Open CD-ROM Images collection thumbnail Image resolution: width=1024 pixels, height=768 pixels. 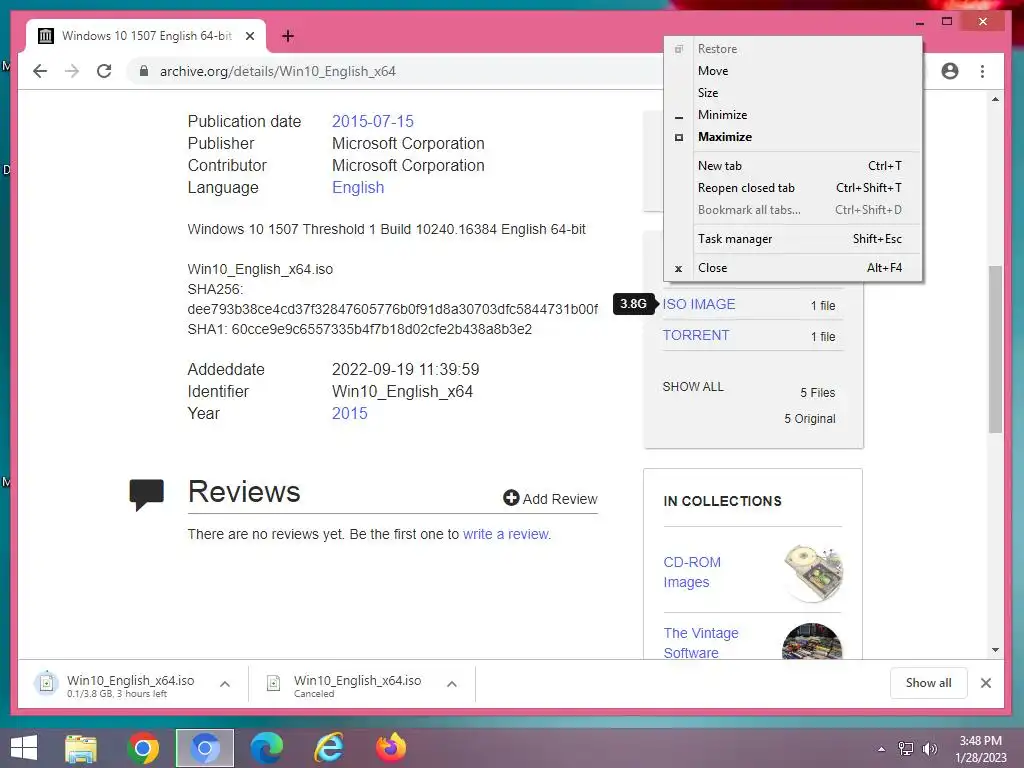pyautogui.click(x=813, y=572)
